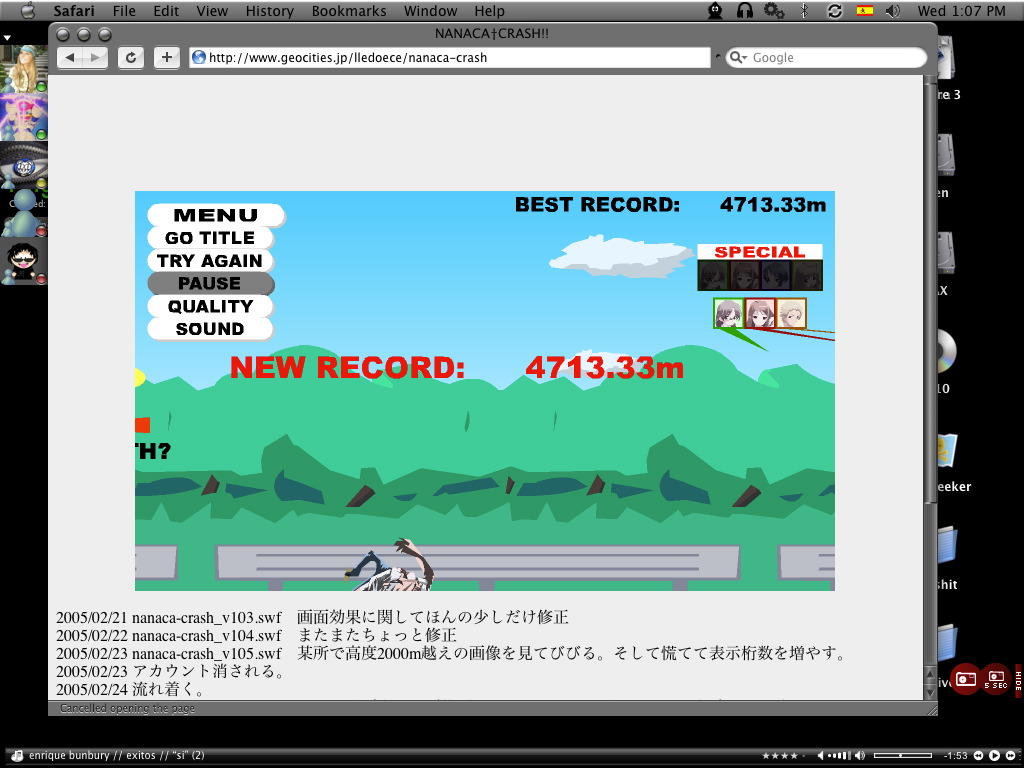Skip to next track in the player bar
This screenshot has width=1024, height=768.
tap(1010, 756)
